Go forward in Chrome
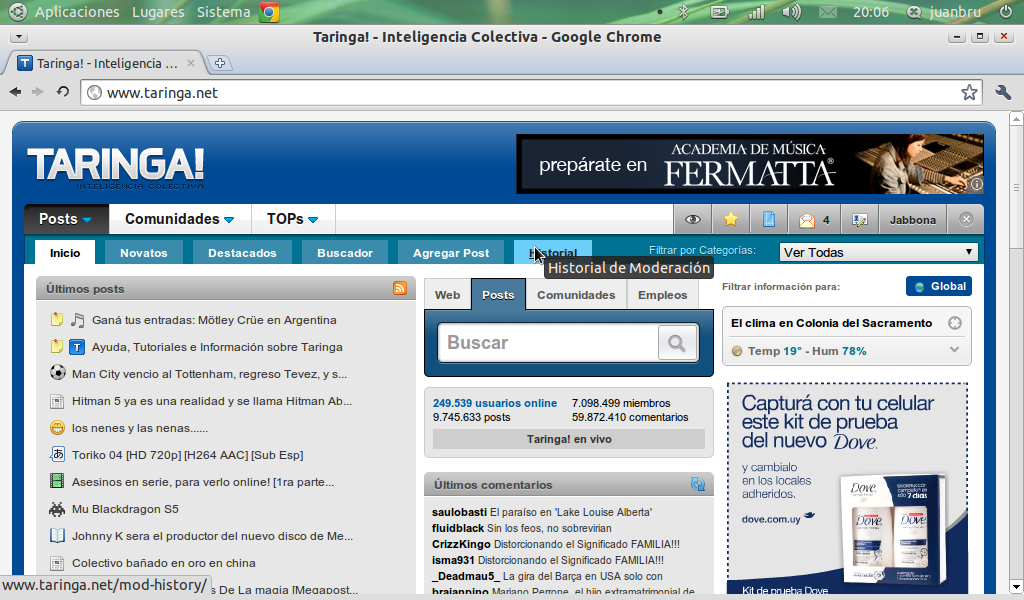1024x600 pixels. [x=38, y=92]
